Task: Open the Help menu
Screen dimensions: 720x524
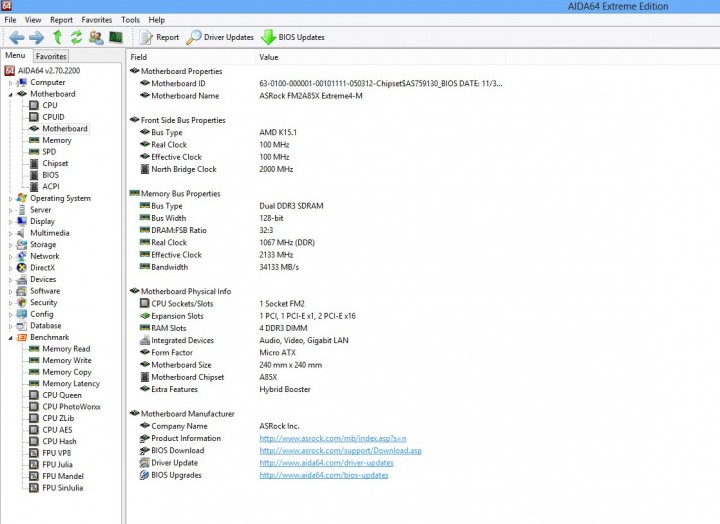Action: tap(156, 20)
